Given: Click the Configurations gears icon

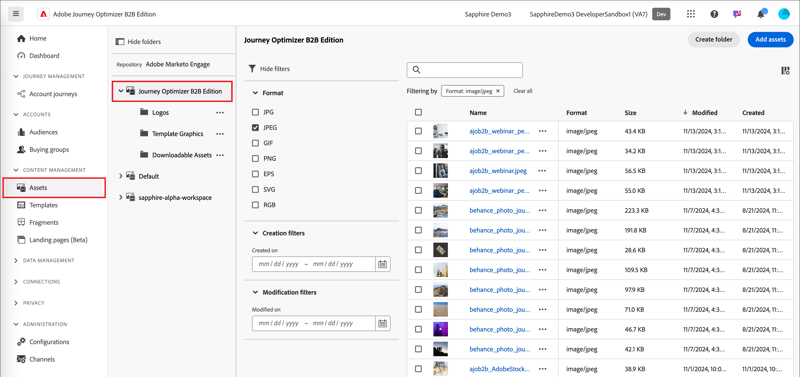Looking at the screenshot, I should pos(21,342).
